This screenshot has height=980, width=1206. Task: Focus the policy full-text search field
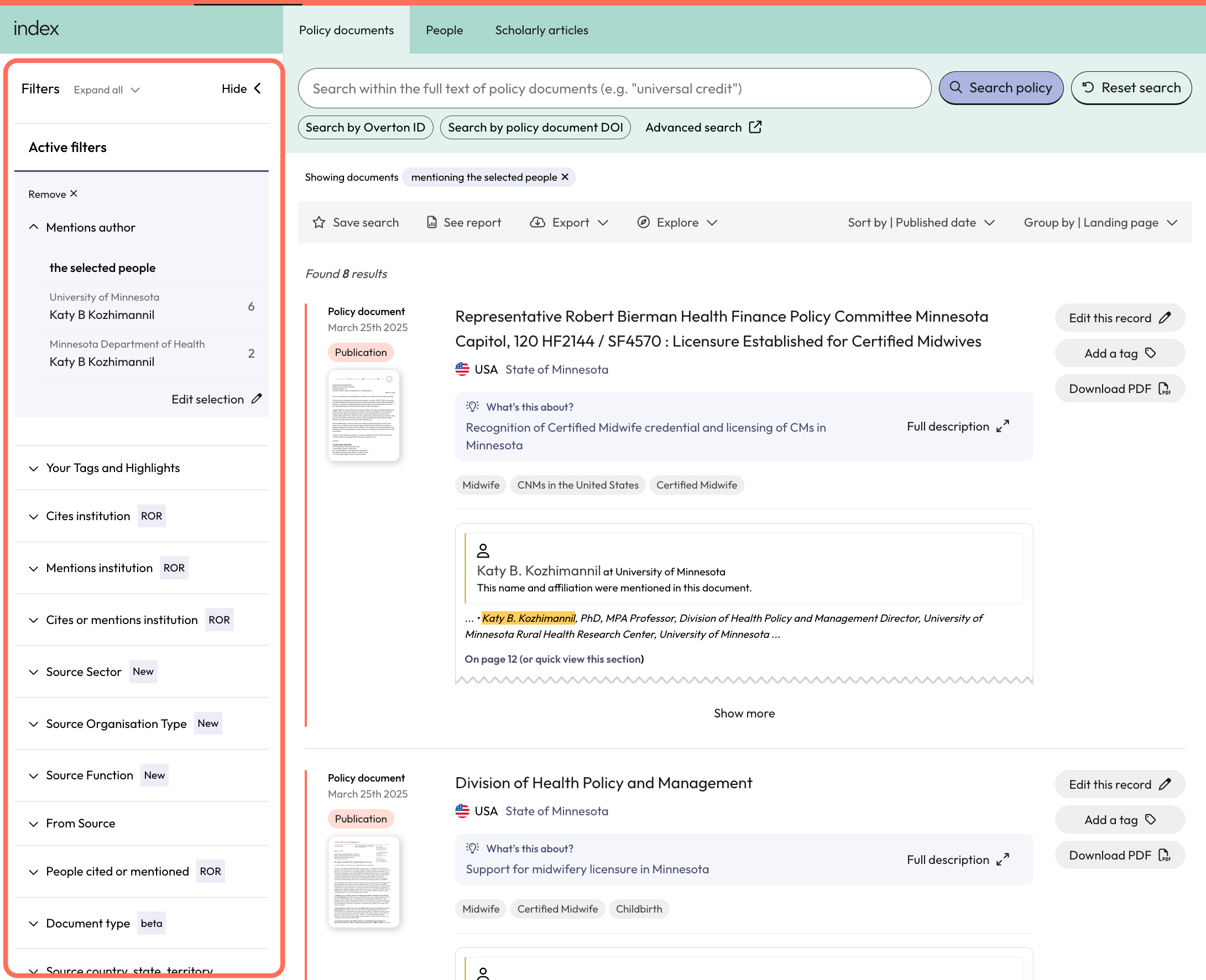614,88
